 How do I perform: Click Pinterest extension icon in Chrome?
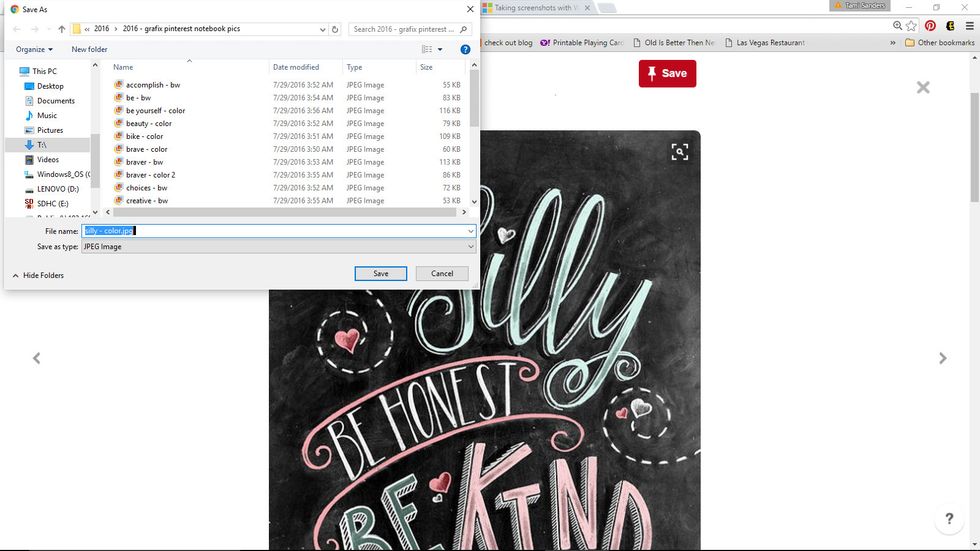931,26
